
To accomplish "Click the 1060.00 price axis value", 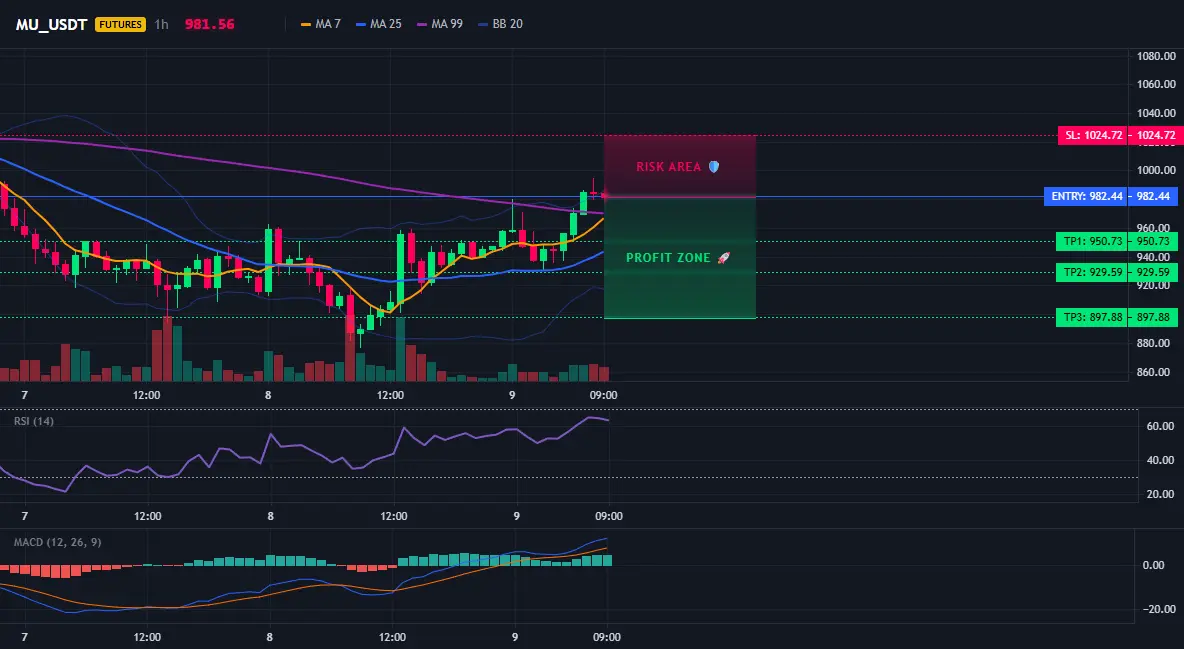I will (x=1156, y=84).
